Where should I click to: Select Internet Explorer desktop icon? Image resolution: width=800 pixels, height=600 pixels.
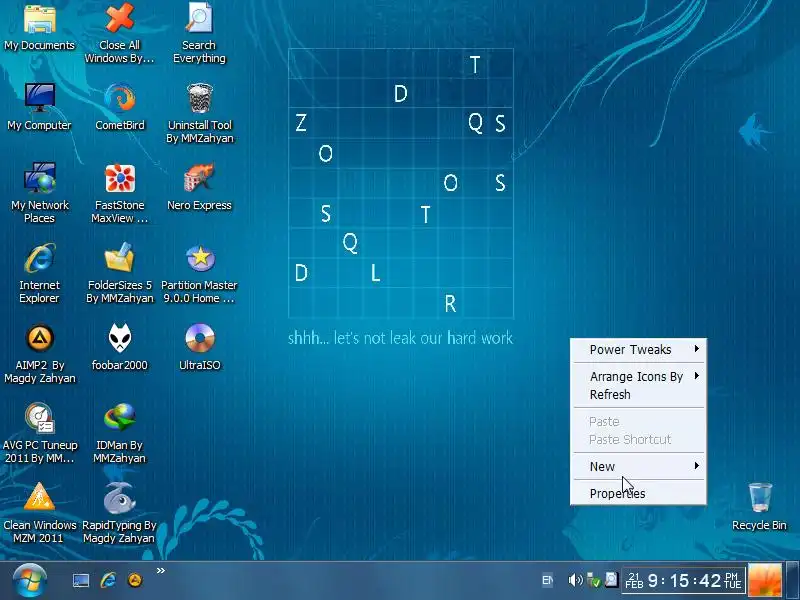click(x=40, y=273)
